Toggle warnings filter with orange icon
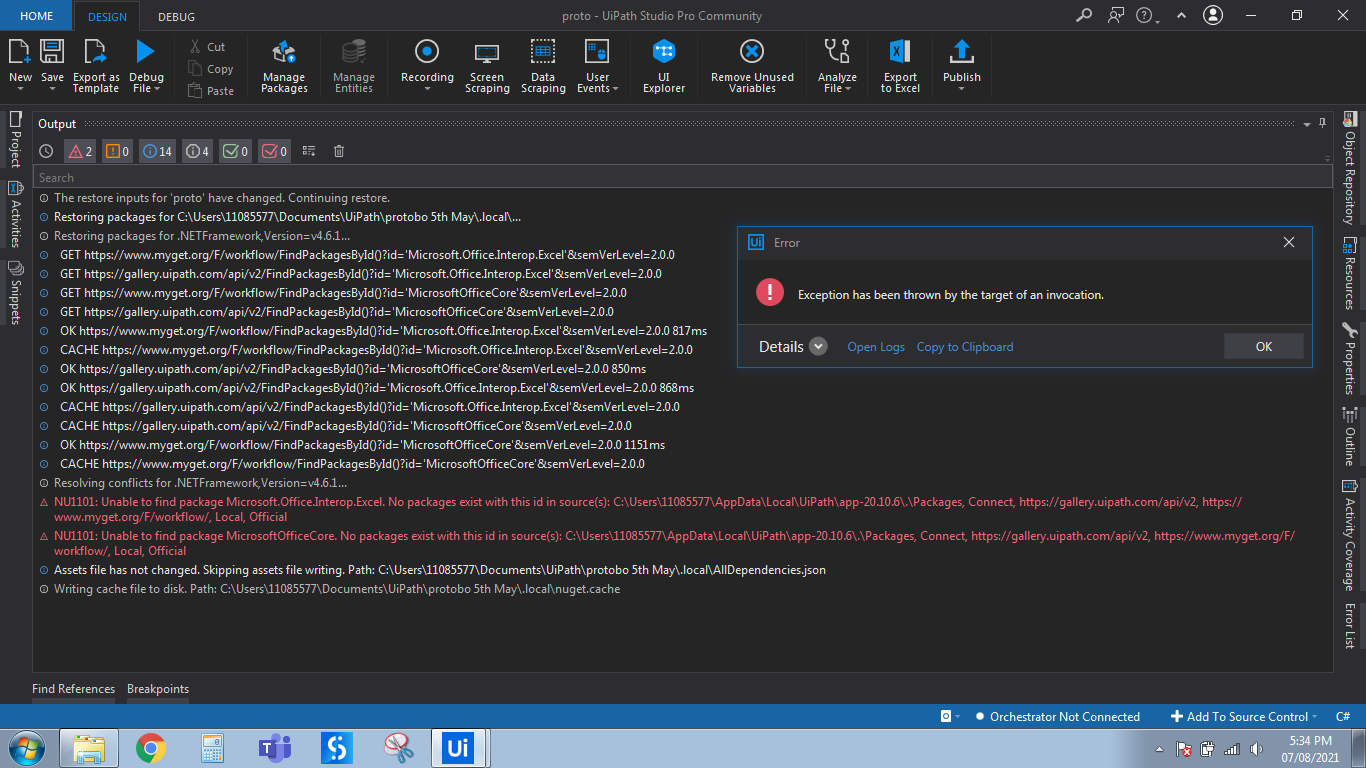 (117, 151)
